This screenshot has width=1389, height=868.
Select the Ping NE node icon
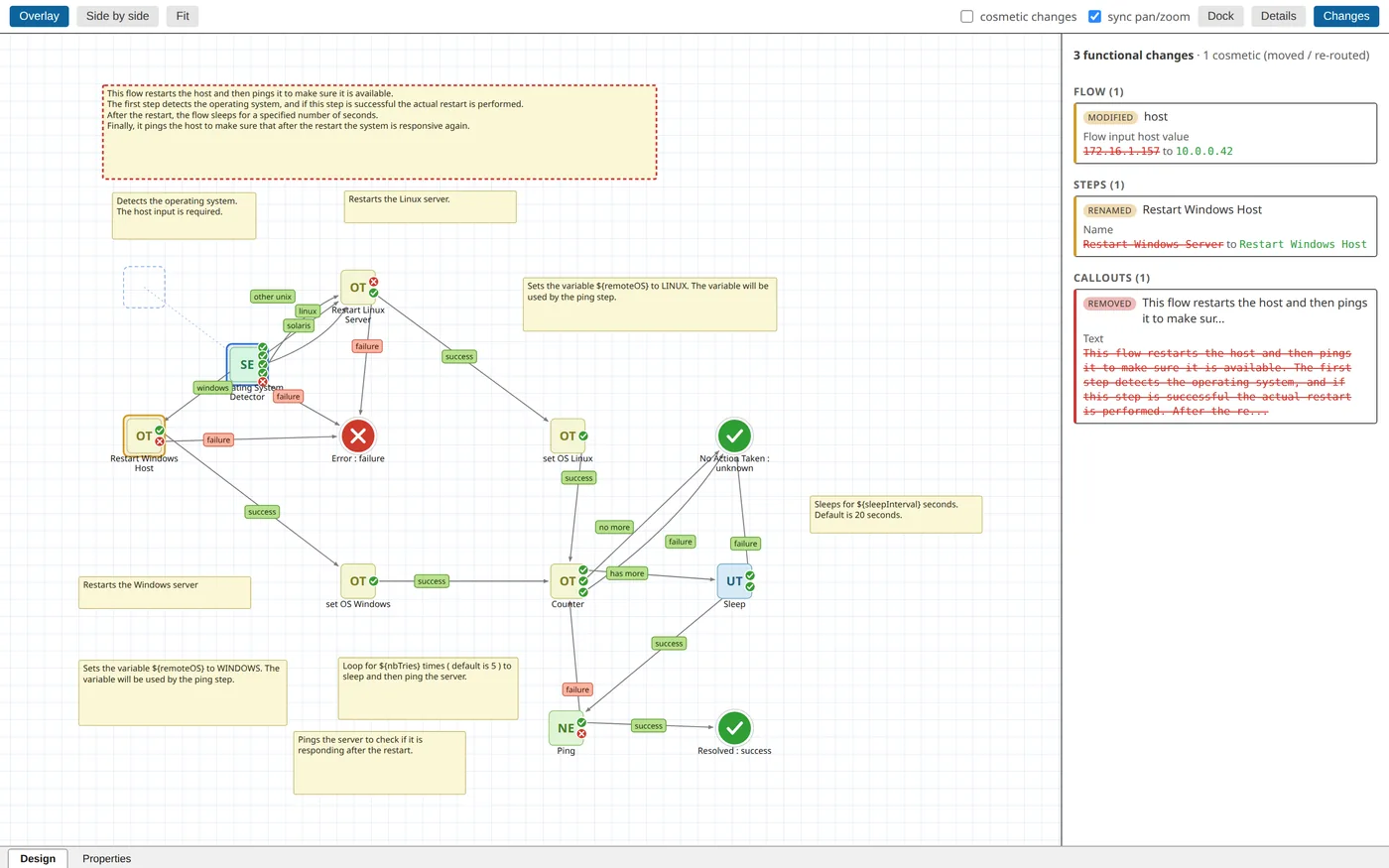point(566,728)
